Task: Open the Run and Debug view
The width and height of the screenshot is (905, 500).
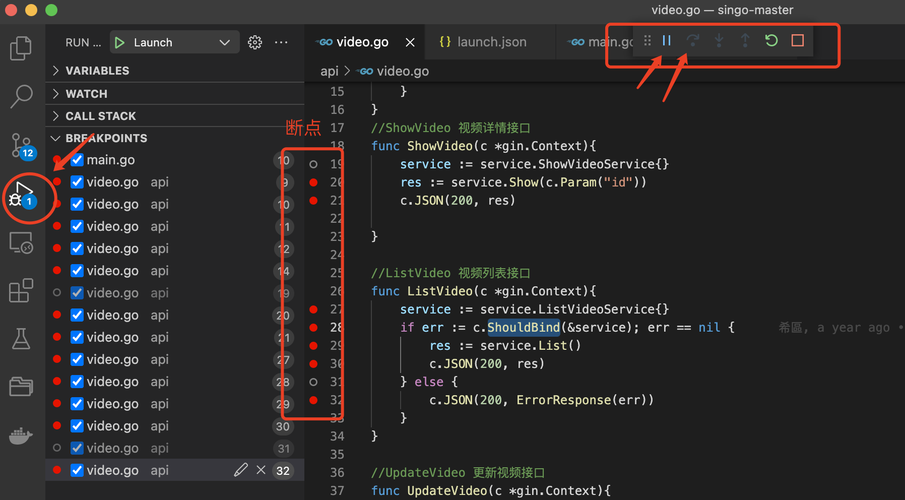Action: [23, 196]
